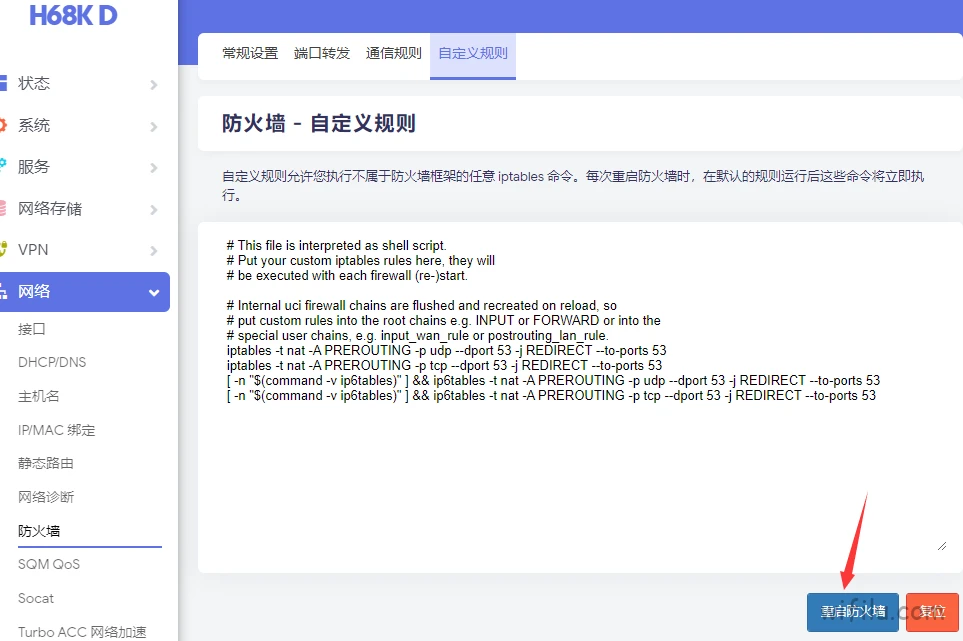Open IP/MAC 绑定 page
Image resolution: width=963 pixels, height=641 pixels.
pos(57,430)
